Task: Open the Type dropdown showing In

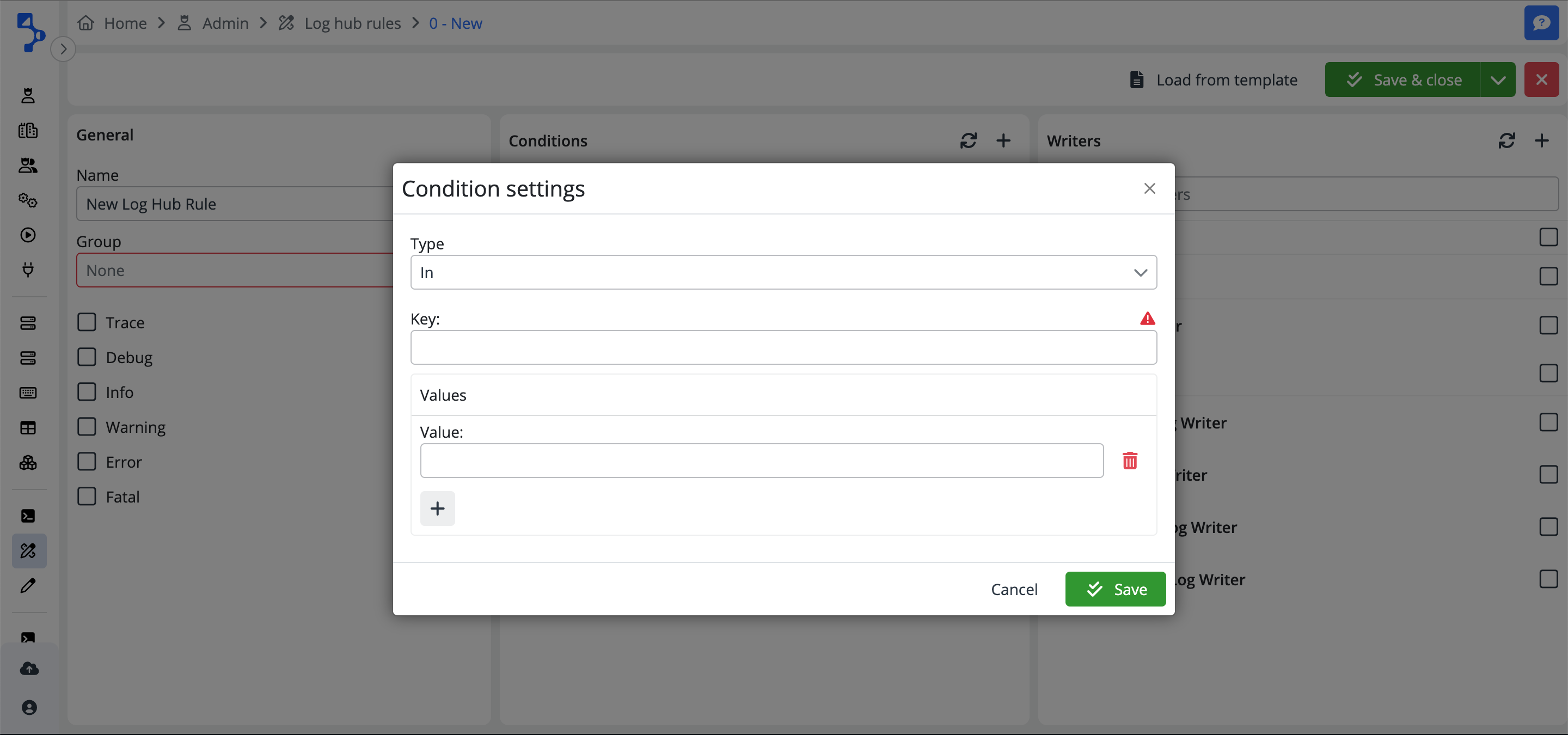Action: pyautogui.click(x=783, y=272)
